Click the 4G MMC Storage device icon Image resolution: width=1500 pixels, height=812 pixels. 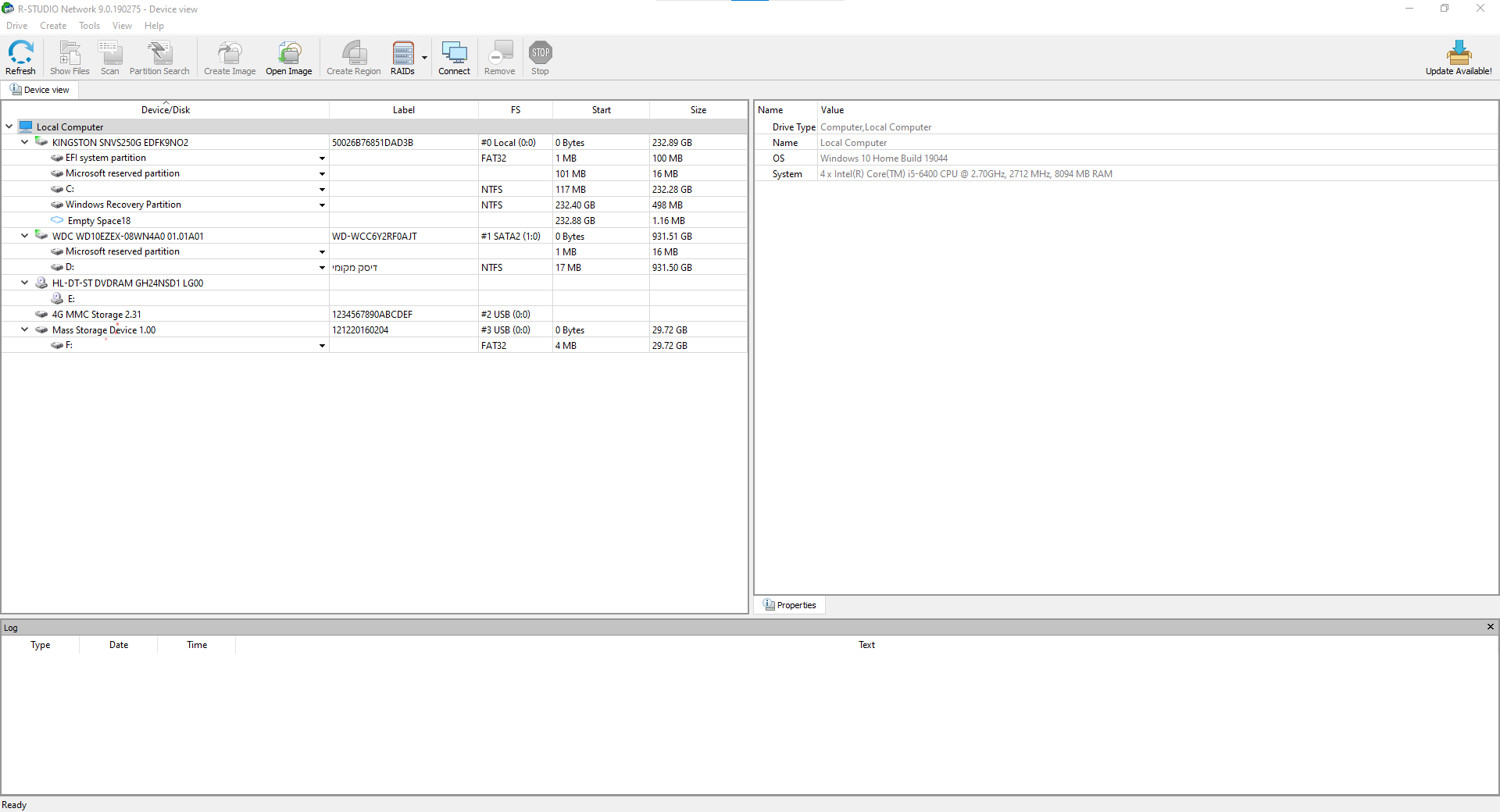41,314
